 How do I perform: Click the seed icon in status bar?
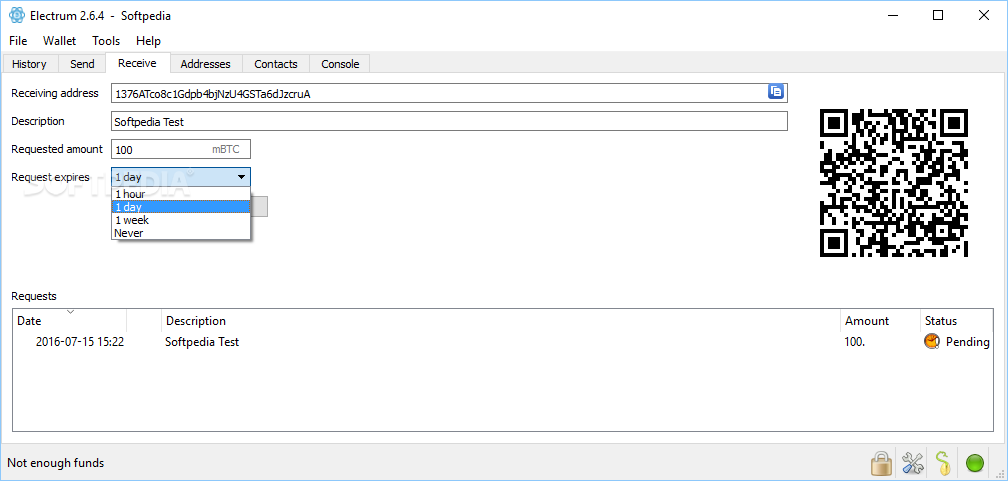click(943, 462)
